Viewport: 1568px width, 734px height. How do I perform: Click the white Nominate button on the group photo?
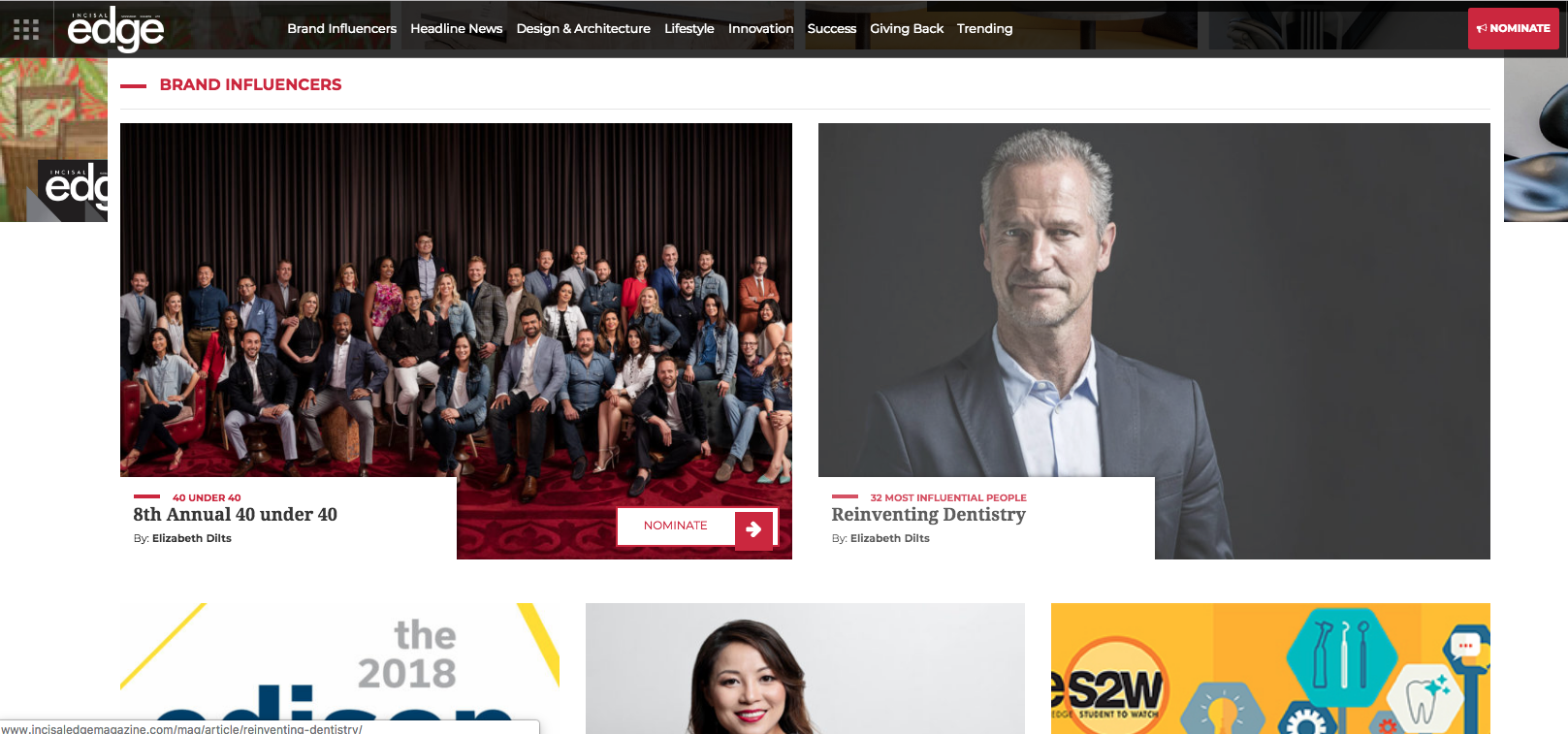point(696,526)
